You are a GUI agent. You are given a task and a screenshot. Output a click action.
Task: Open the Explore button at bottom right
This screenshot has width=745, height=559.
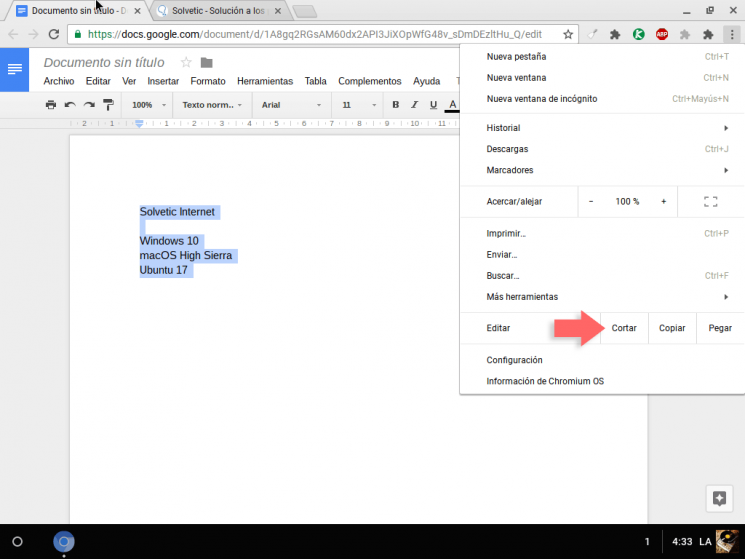719,498
